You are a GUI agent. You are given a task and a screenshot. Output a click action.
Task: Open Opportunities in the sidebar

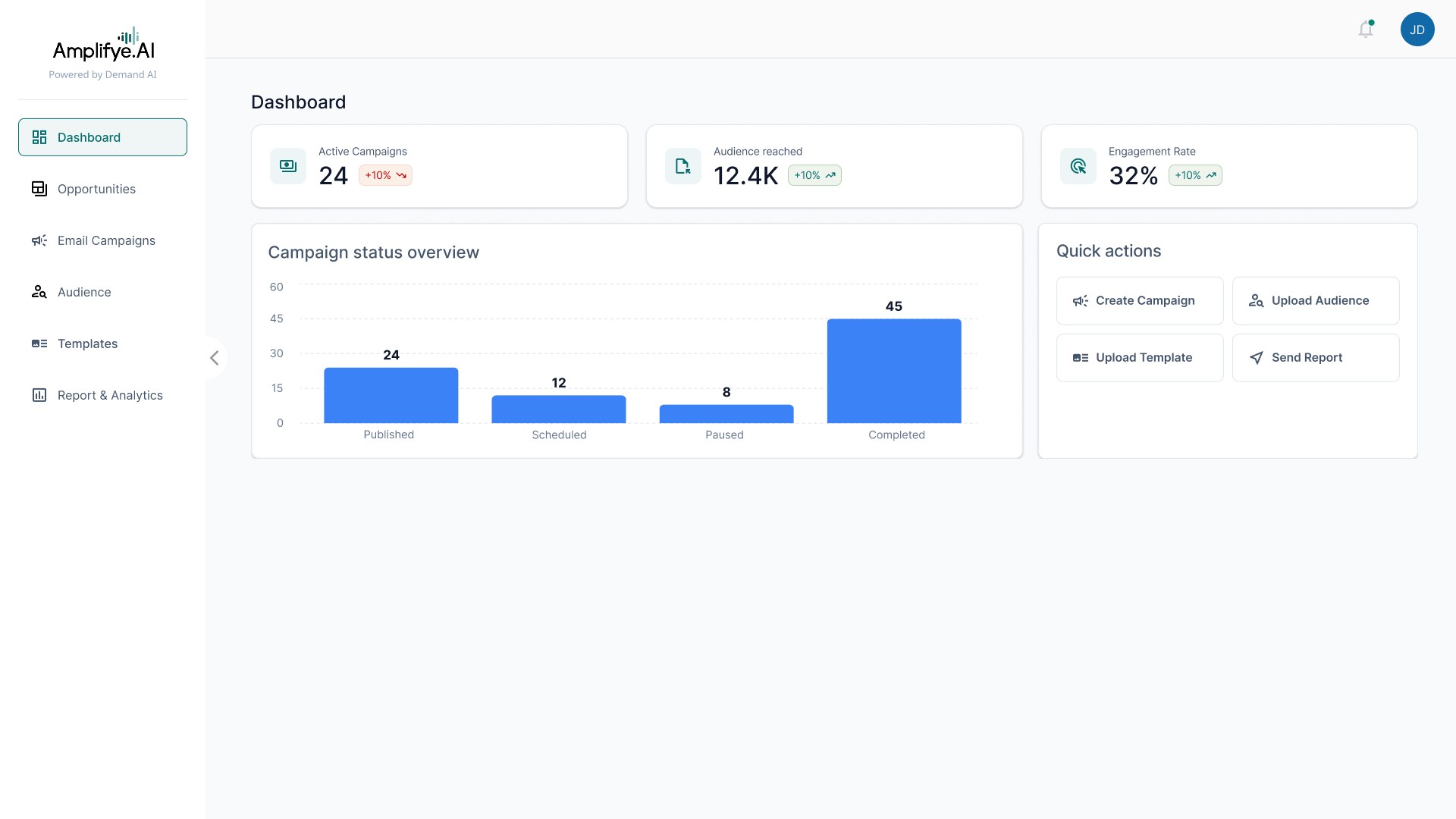click(96, 189)
